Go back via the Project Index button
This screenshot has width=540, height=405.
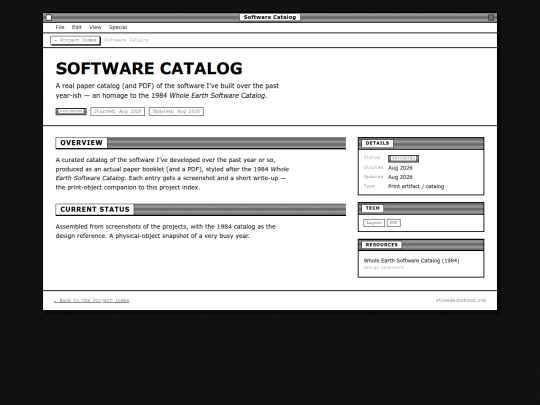tap(75, 40)
